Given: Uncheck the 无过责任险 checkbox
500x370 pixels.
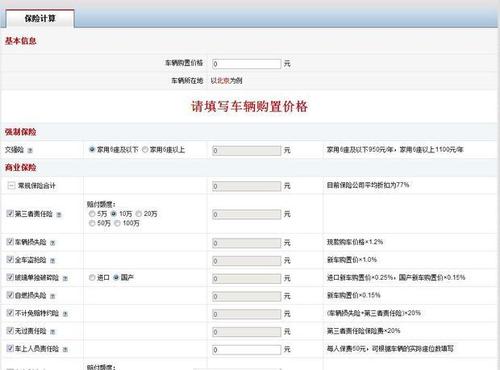Looking at the screenshot, I should (x=10, y=331).
